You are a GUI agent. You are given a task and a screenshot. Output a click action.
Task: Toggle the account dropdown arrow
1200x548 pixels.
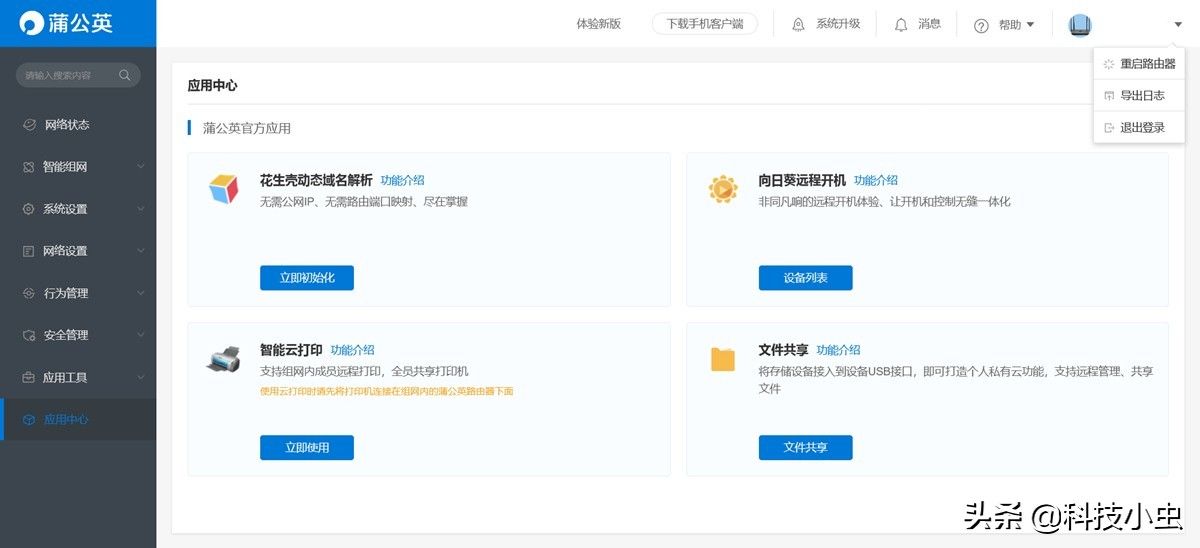pyautogui.click(x=1178, y=25)
